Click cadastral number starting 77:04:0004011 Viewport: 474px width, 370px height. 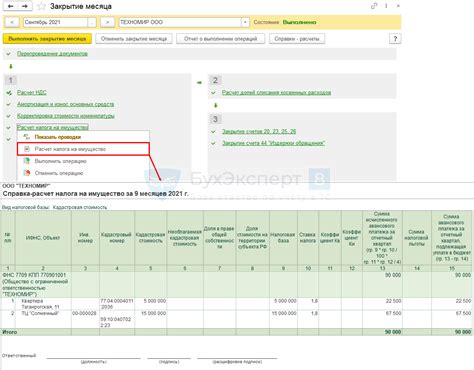(x=117, y=304)
